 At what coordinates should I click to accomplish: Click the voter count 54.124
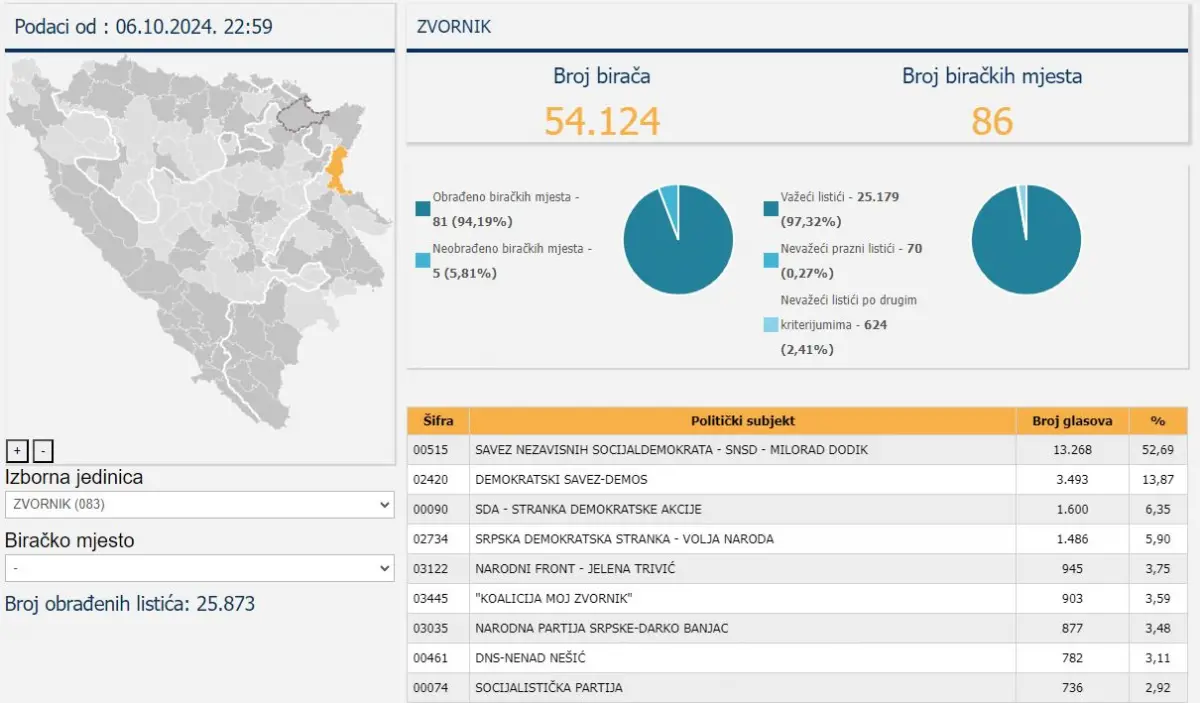pyautogui.click(x=602, y=121)
